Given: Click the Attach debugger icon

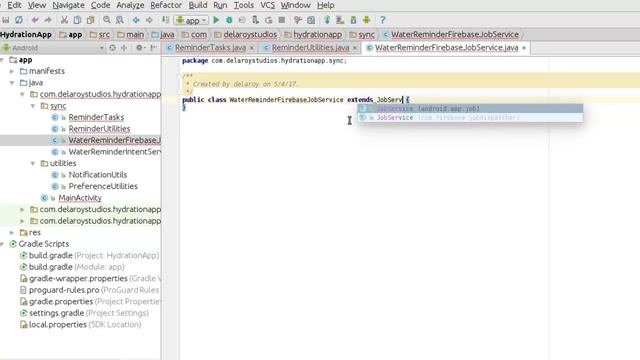Looking at the screenshot, I should 256,20.
